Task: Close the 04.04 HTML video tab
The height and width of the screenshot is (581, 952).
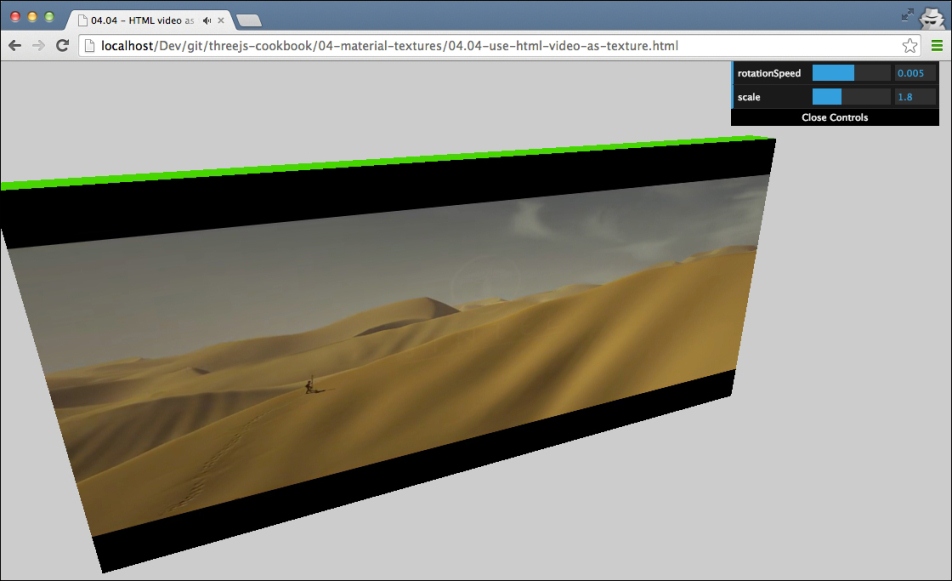Action: click(x=221, y=21)
